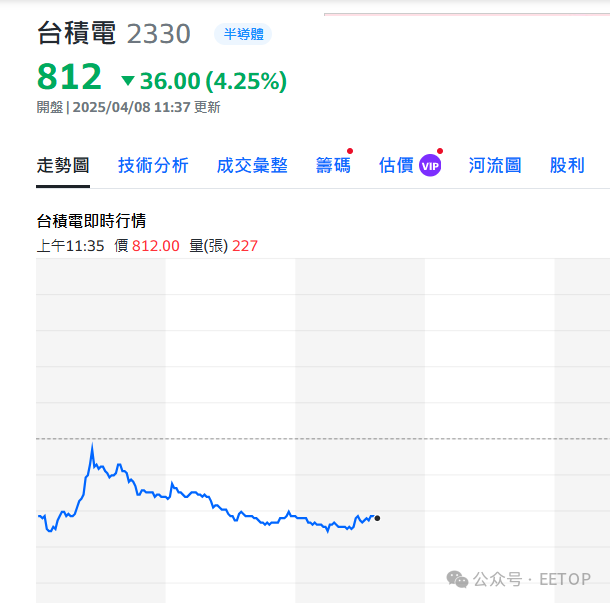
Task: Open the 估價 tab
Action: pos(396,165)
